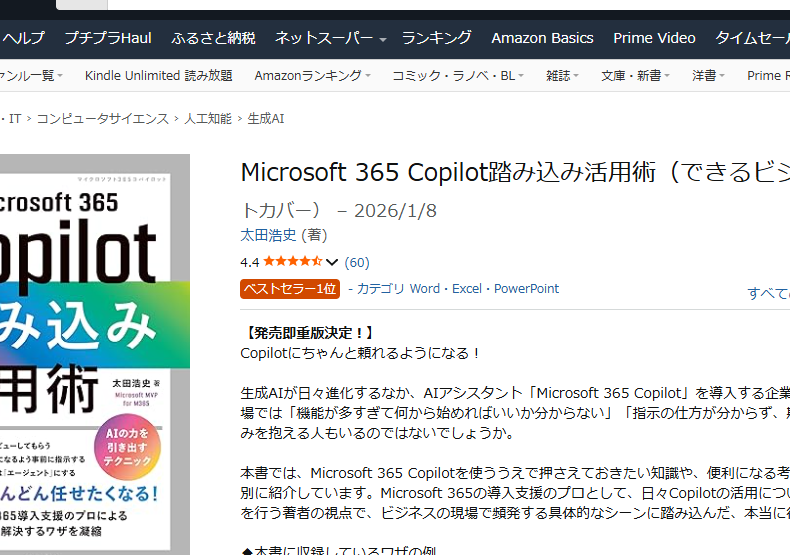Open author 太田浩史 link

coord(268,235)
